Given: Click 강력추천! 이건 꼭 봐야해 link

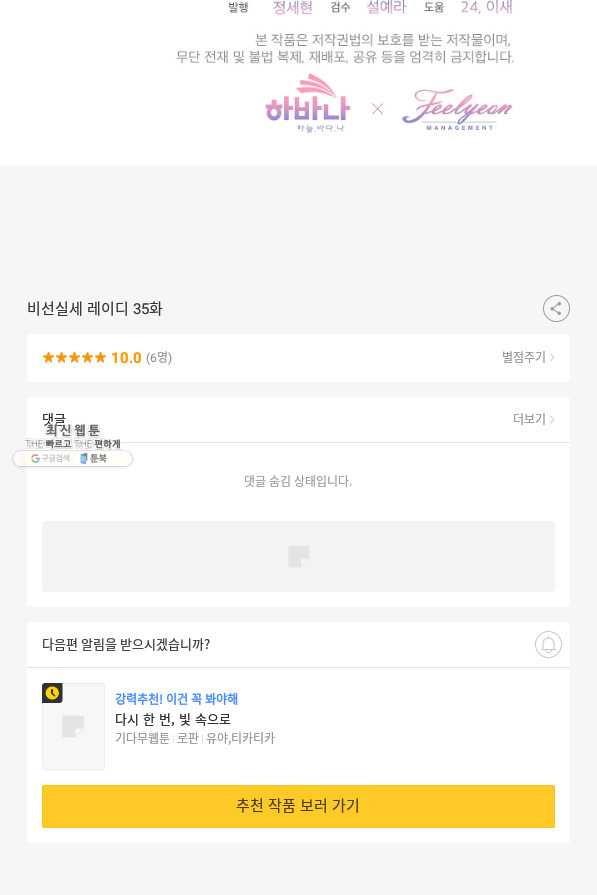Looking at the screenshot, I should click(176, 699).
